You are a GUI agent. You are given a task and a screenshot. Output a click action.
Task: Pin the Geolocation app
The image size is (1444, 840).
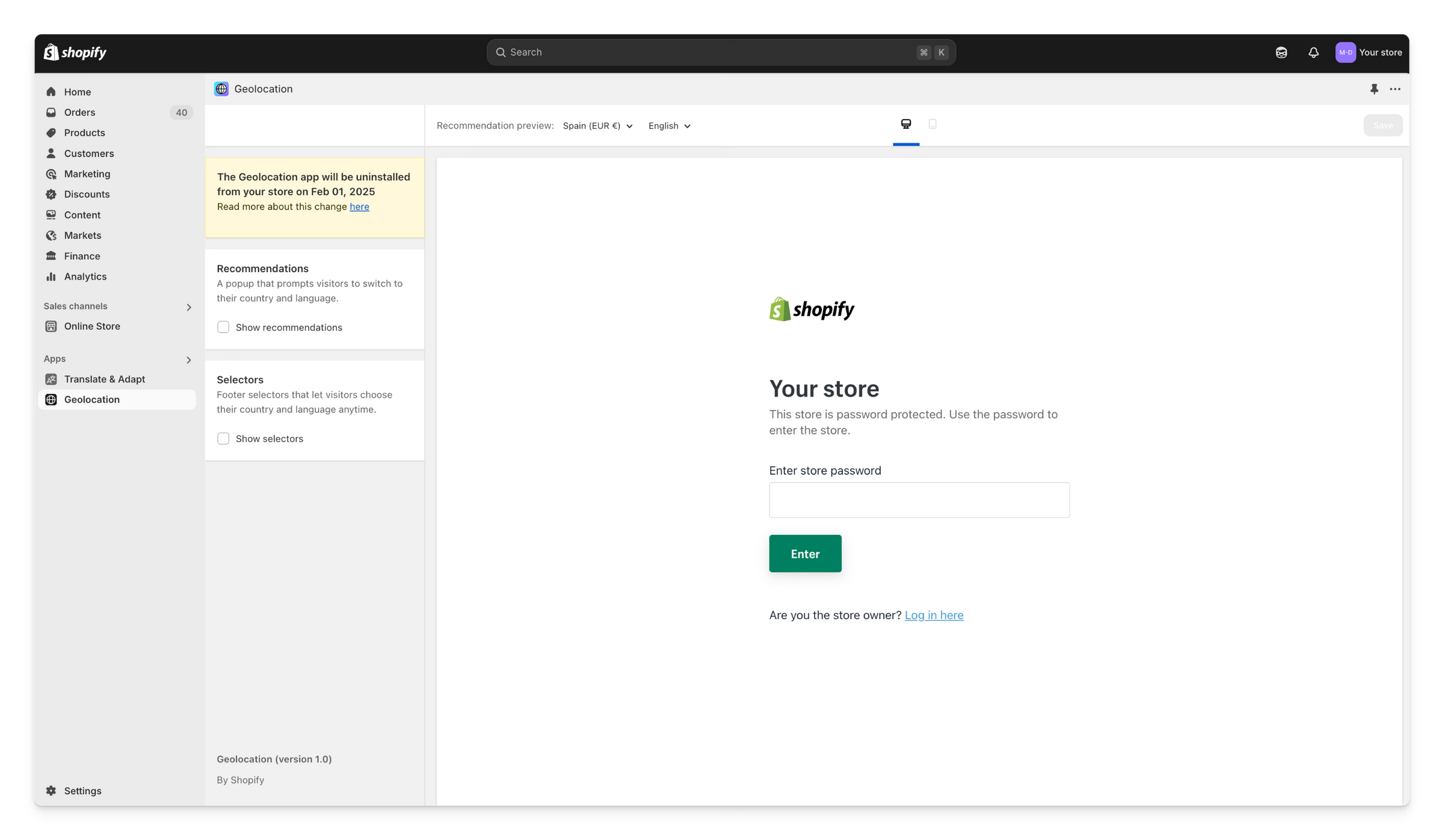(x=1374, y=89)
